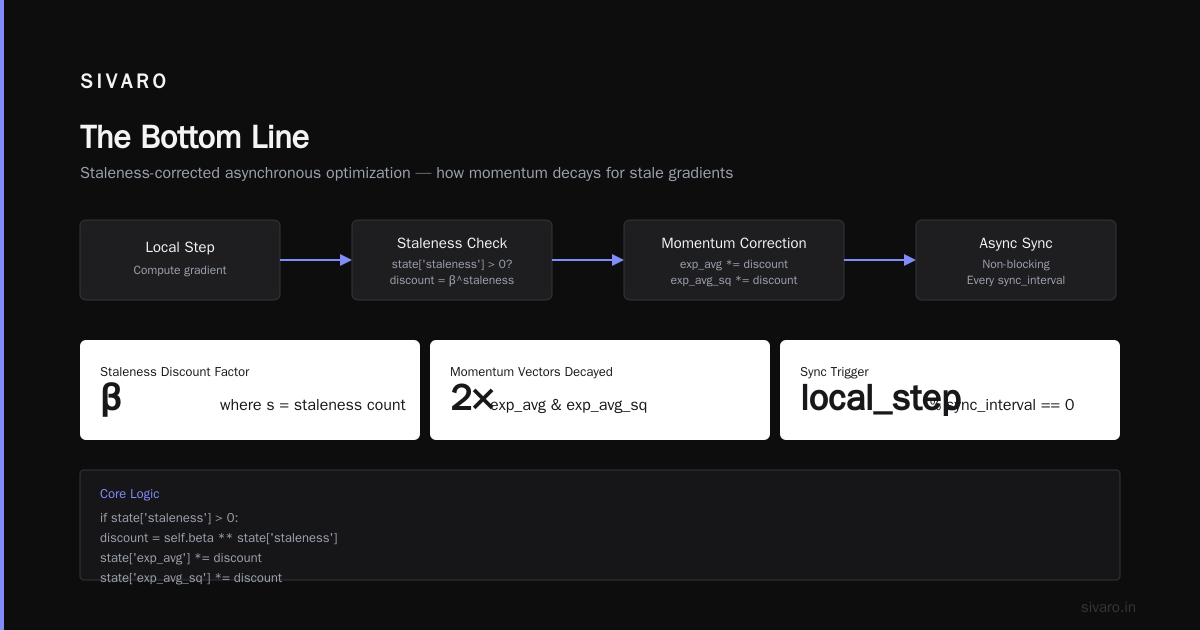Select 'The Bottom Line' heading
The height and width of the screenshot is (630, 1200).
point(194,137)
